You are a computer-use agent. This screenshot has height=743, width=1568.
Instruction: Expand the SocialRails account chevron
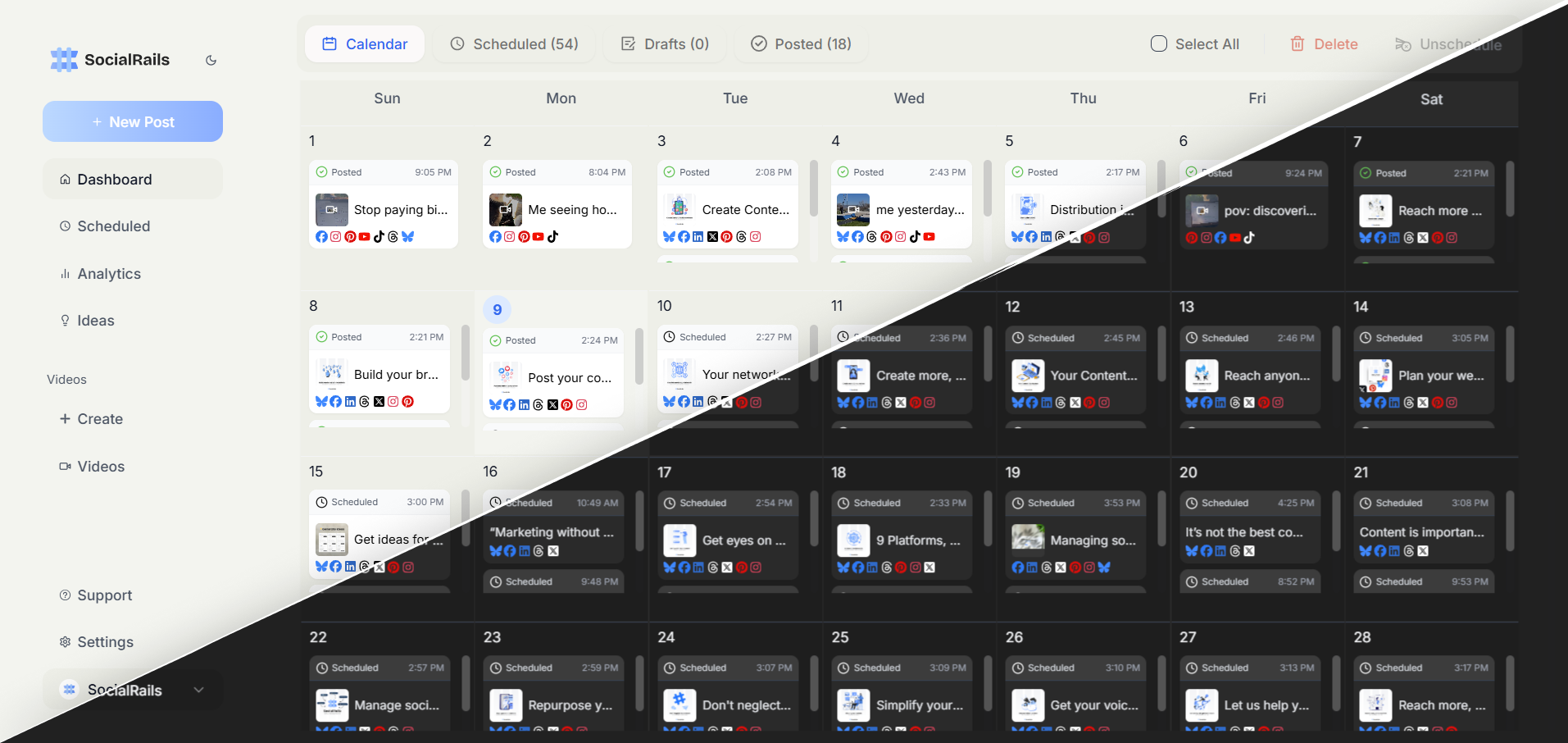[x=198, y=690]
